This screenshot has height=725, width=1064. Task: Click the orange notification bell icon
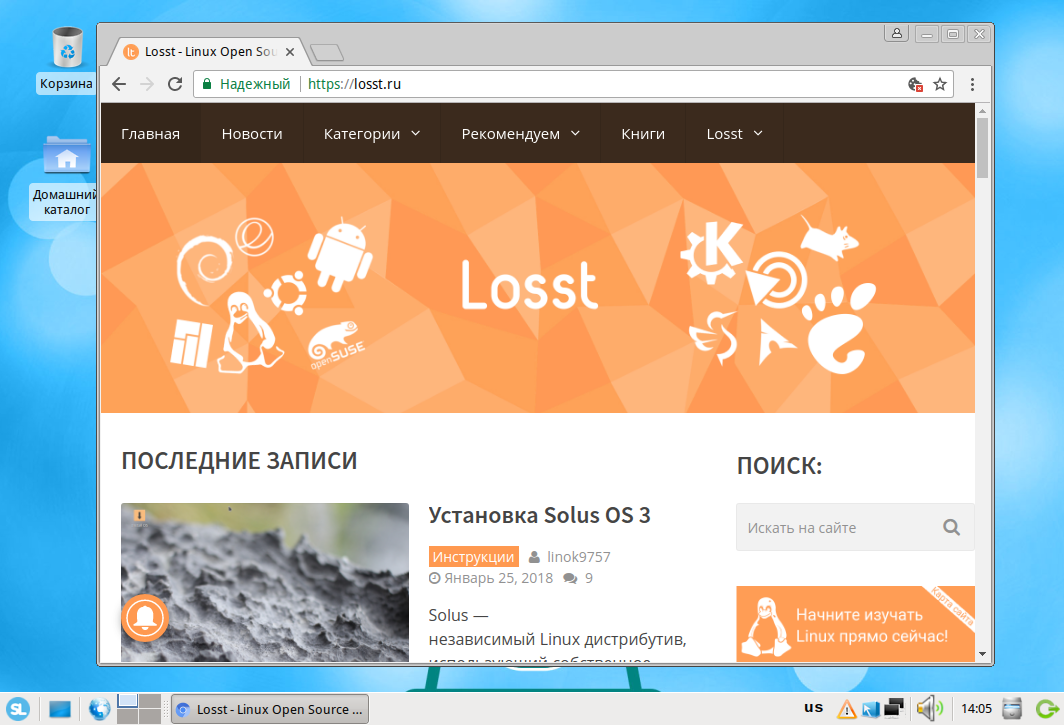coord(145,618)
